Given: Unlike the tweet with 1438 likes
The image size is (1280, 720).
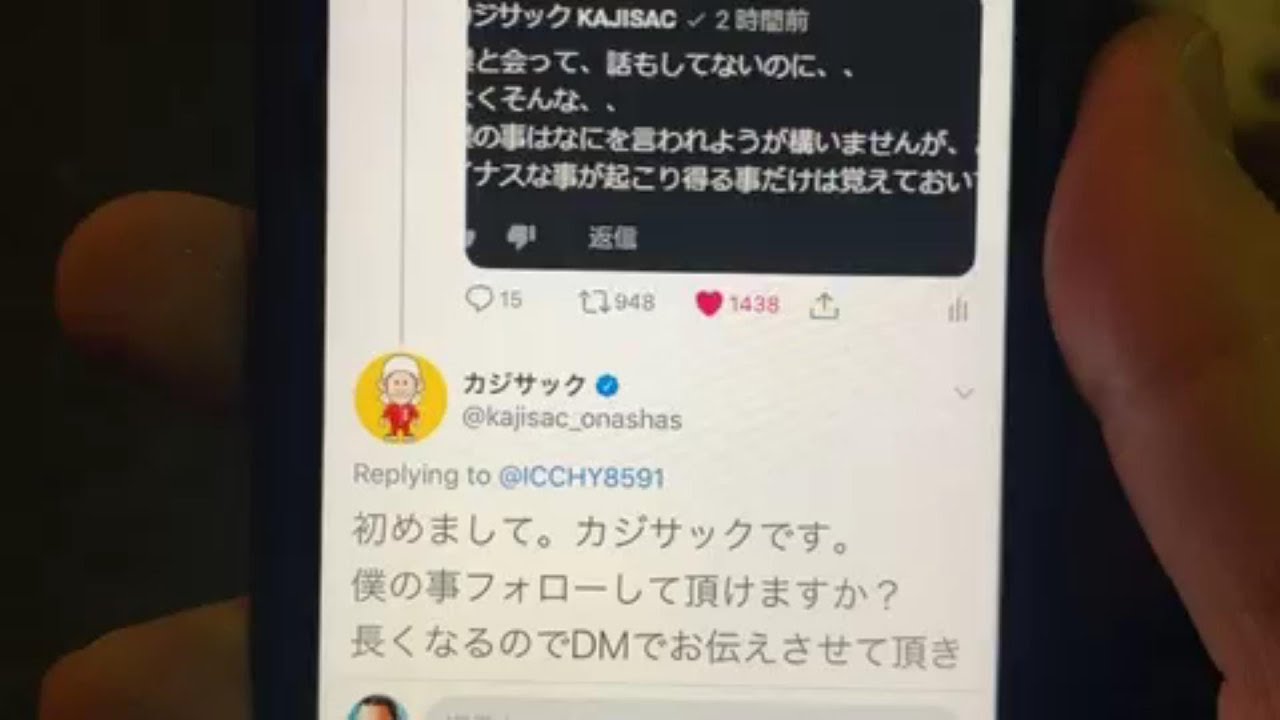Looking at the screenshot, I should click(709, 304).
